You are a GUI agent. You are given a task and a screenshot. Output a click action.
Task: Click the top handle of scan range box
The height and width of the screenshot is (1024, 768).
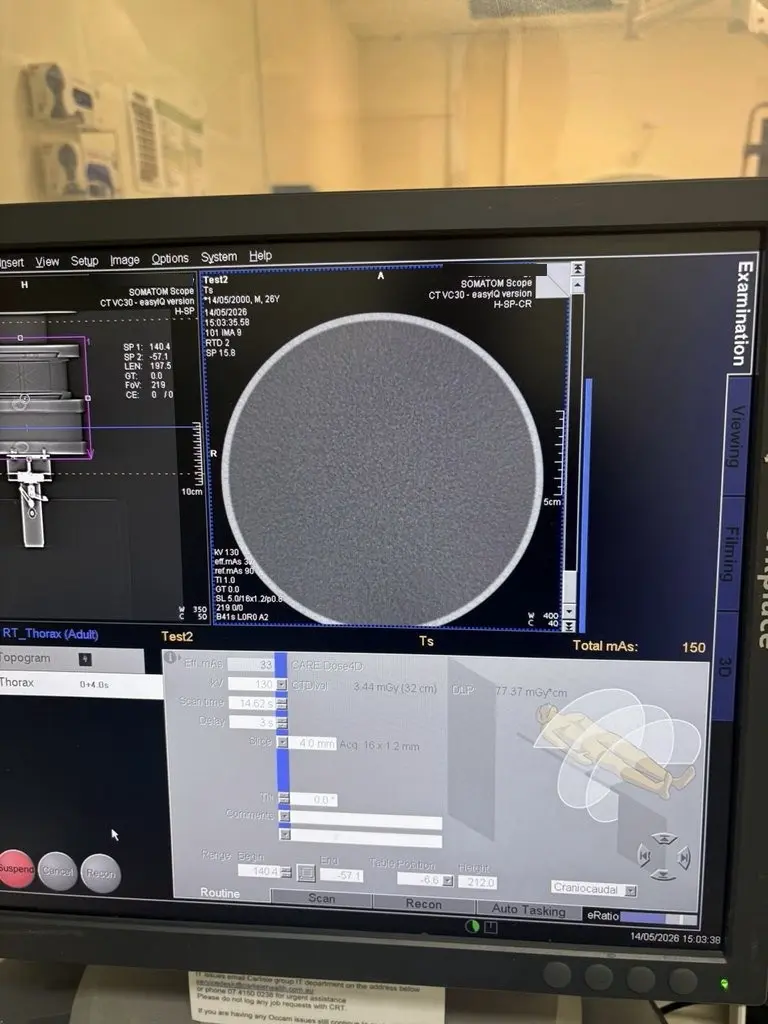[20, 338]
